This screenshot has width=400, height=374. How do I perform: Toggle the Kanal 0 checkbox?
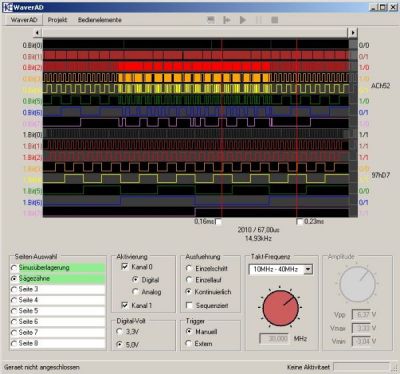tap(125, 267)
